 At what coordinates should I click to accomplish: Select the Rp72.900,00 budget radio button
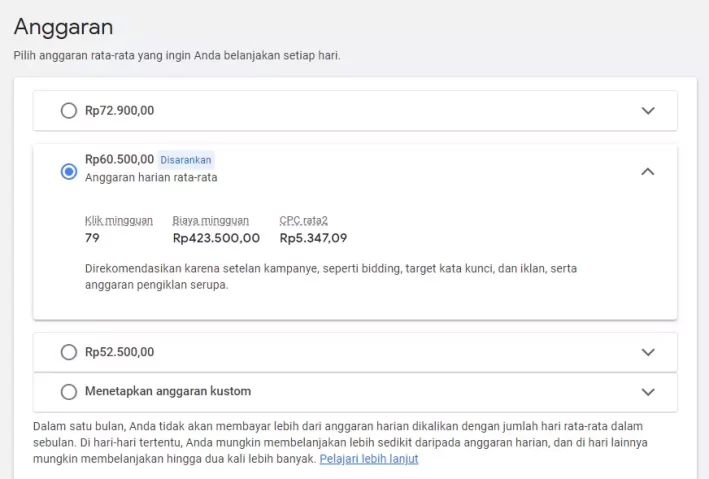(69, 110)
